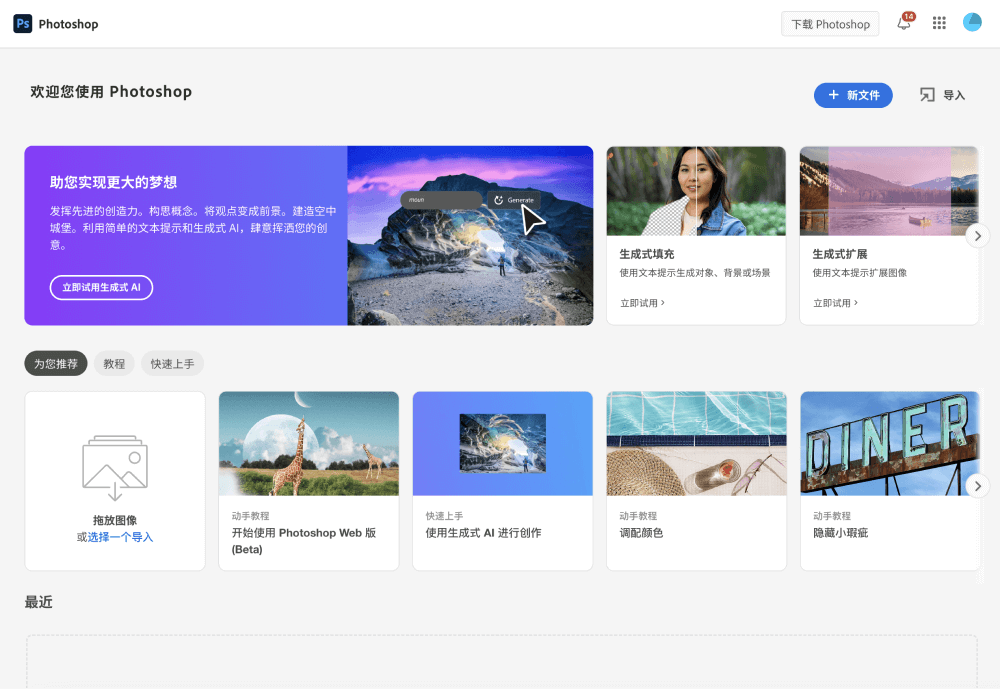1000x689 pixels.
Task: Select the 为您推荐 tab
Action: pyautogui.click(x=56, y=364)
